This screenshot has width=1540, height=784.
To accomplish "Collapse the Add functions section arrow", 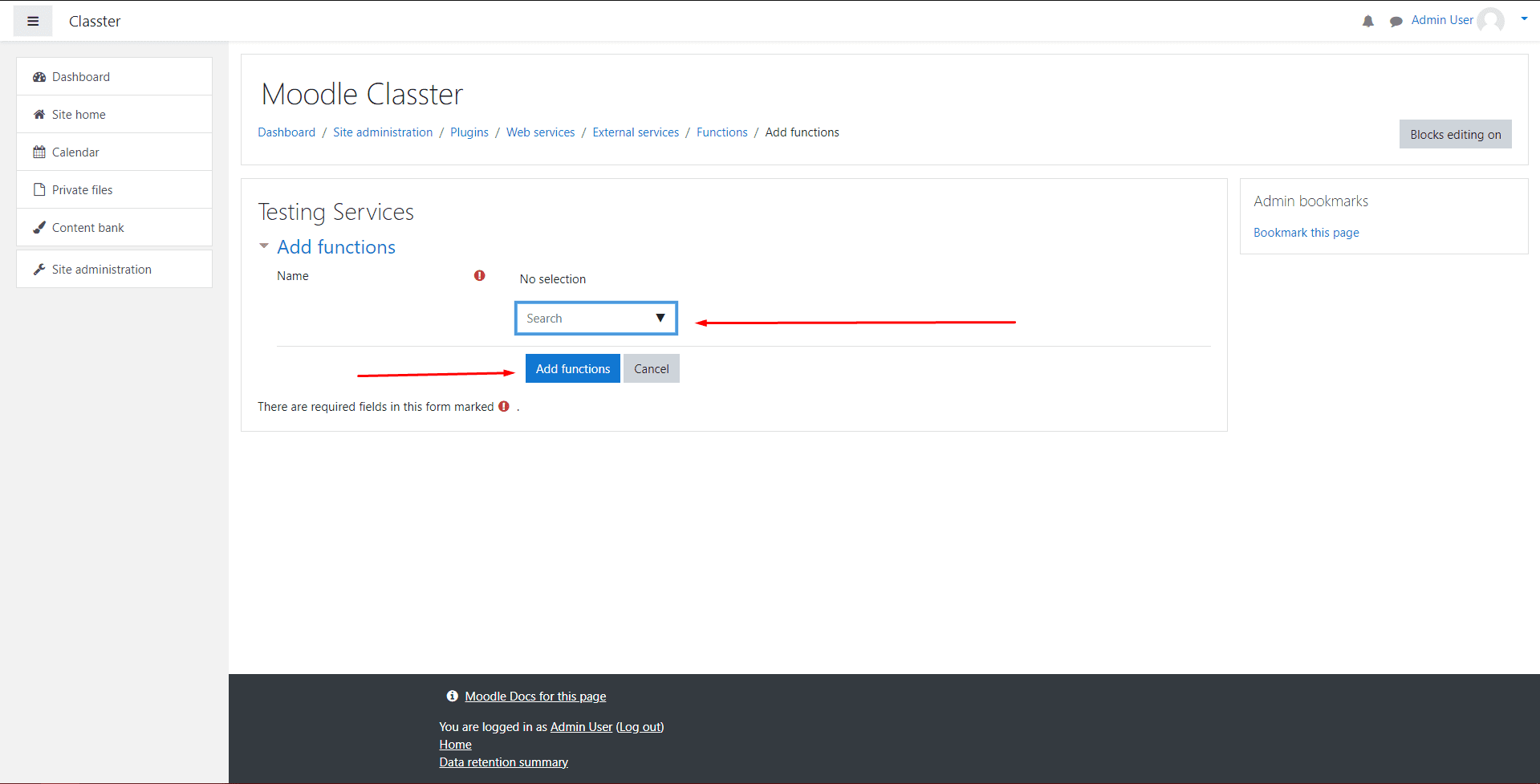I will point(264,246).
